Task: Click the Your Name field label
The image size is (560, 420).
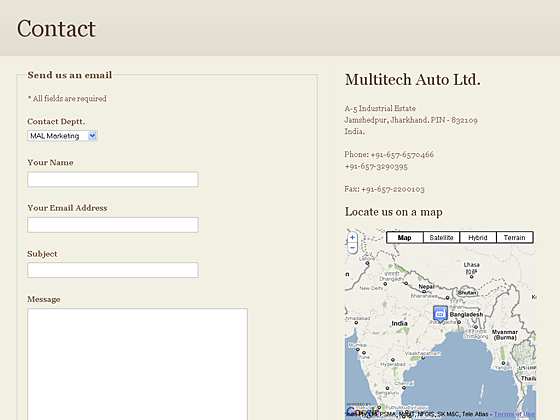Action: coord(50,162)
